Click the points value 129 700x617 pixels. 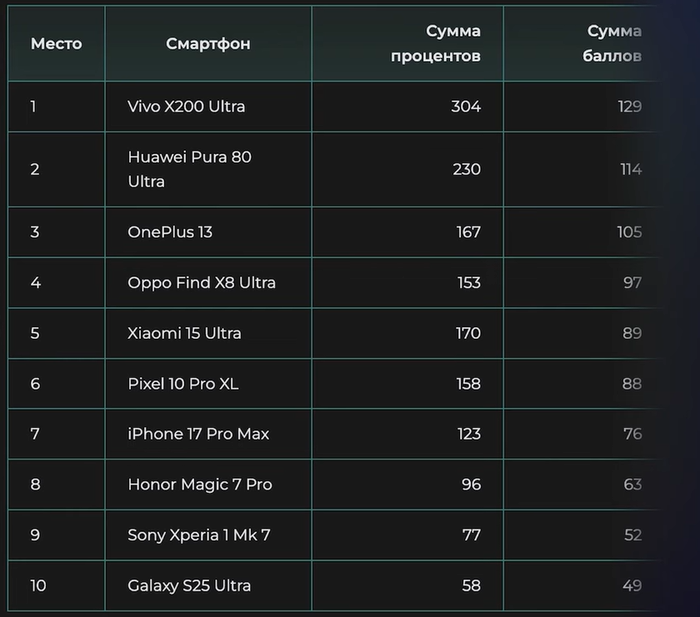tap(629, 106)
